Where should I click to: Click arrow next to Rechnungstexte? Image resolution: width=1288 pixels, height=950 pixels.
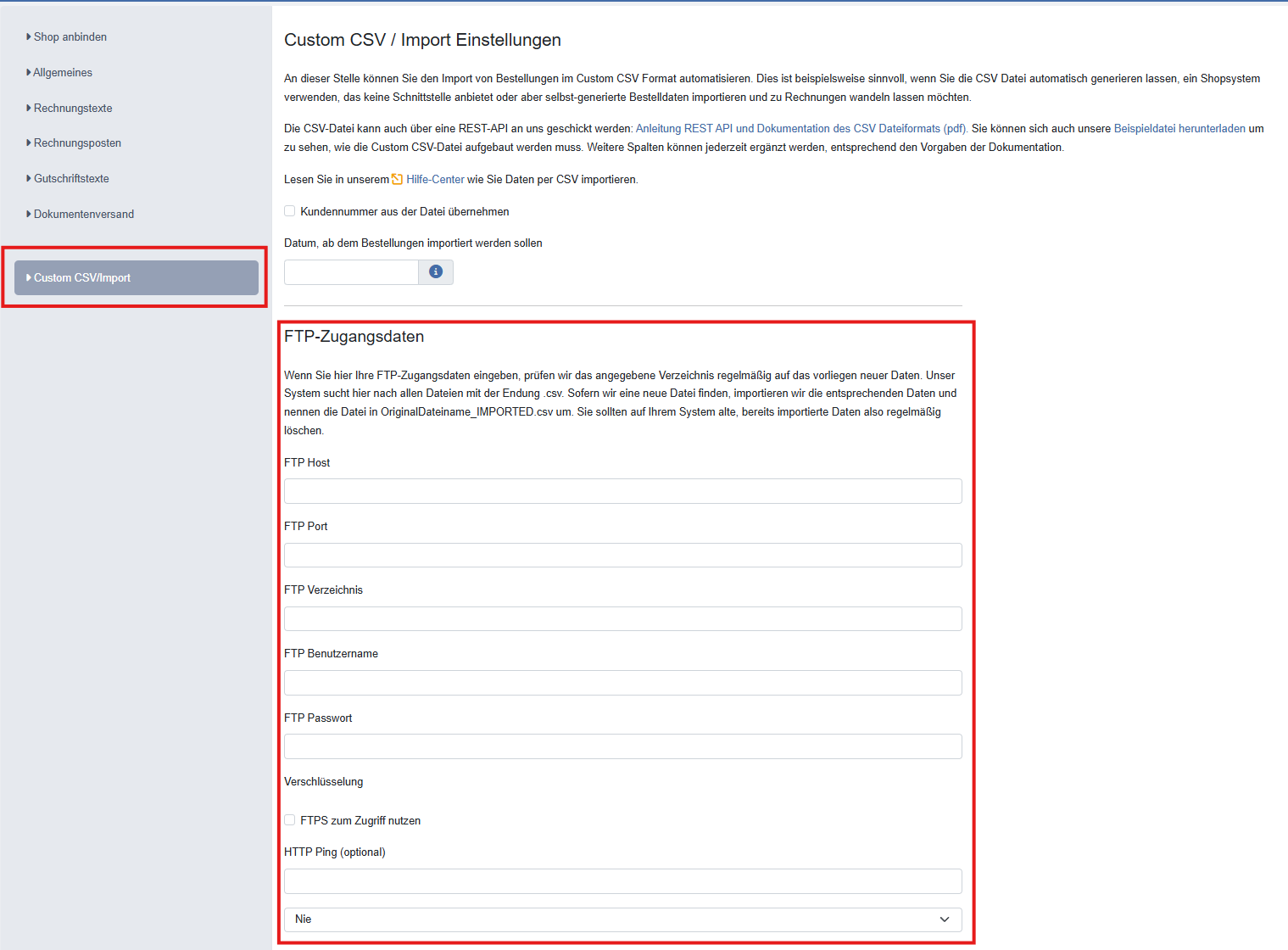[x=29, y=109]
